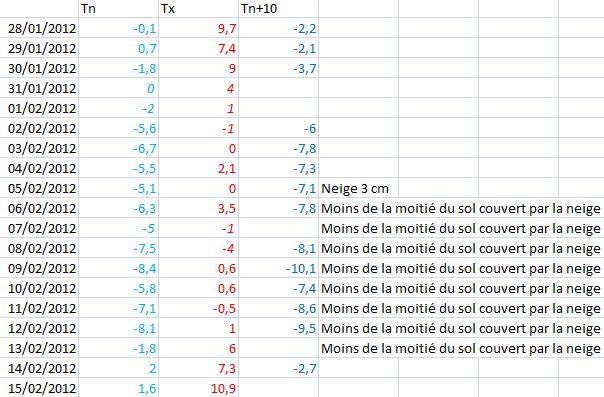Image resolution: width=604 pixels, height=397 pixels.
Task: Select the snow note on 13/02/2012 row
Action: click(461, 348)
